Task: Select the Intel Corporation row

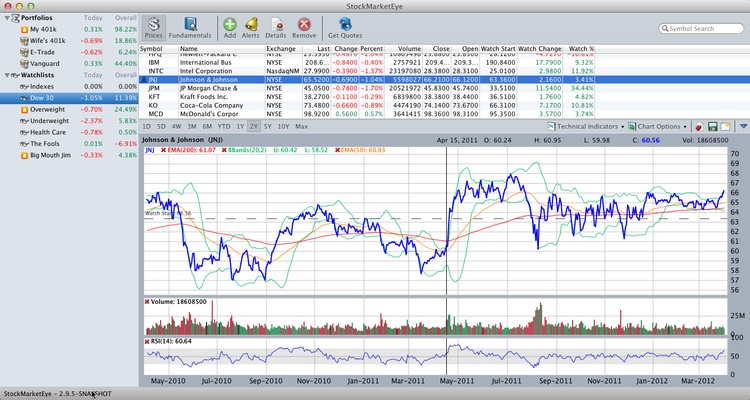Action: [444, 71]
